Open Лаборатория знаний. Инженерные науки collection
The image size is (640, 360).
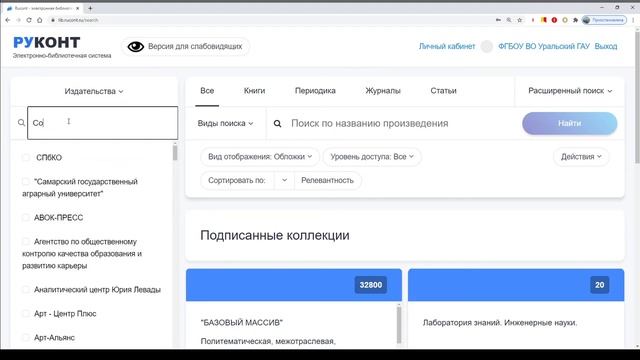pyautogui.click(x=500, y=322)
